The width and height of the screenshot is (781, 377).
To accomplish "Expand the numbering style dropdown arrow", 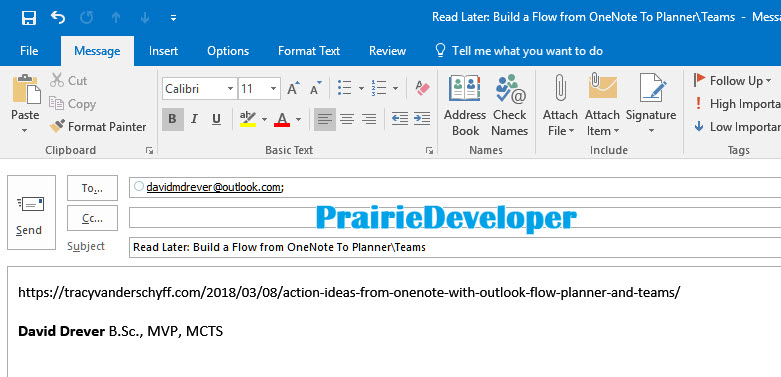I will (395, 89).
